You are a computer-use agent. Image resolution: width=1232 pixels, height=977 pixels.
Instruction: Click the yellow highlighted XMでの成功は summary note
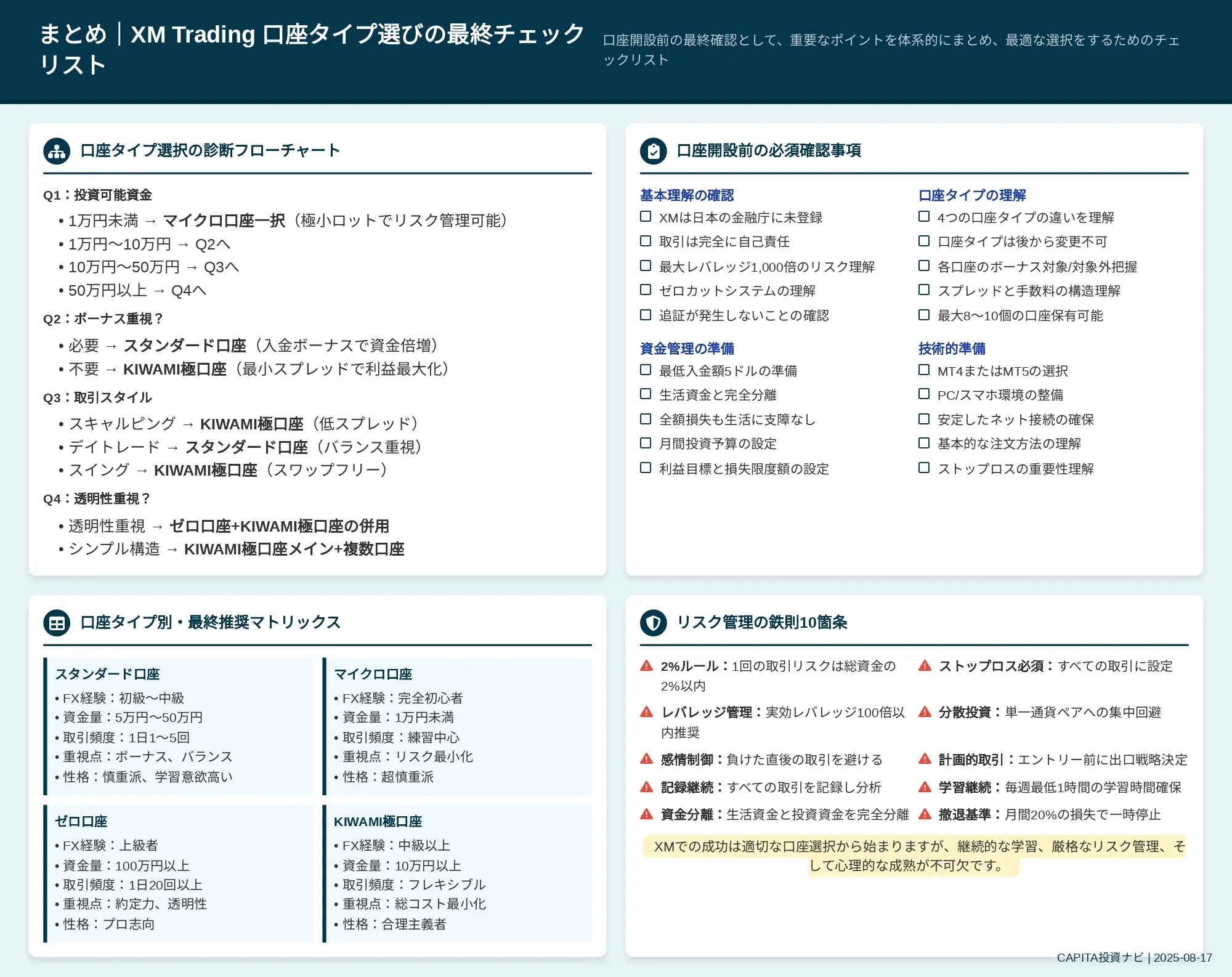click(x=914, y=856)
